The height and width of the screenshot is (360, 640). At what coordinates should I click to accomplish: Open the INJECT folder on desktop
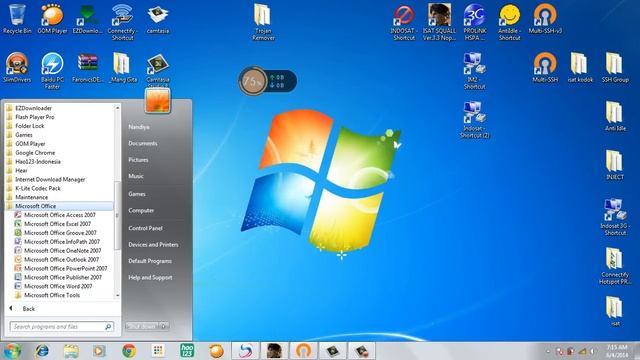(615, 165)
